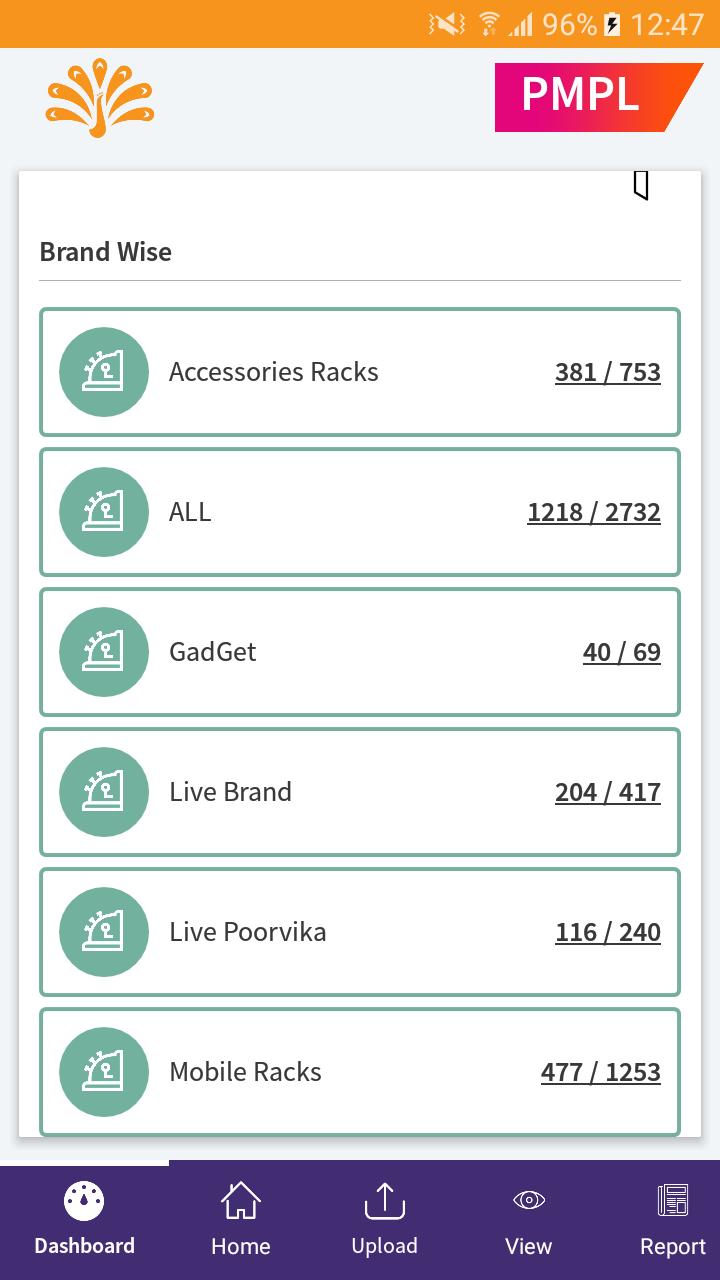The height and width of the screenshot is (1280, 720).
Task: Go to the Upload tab
Action: 384,1220
